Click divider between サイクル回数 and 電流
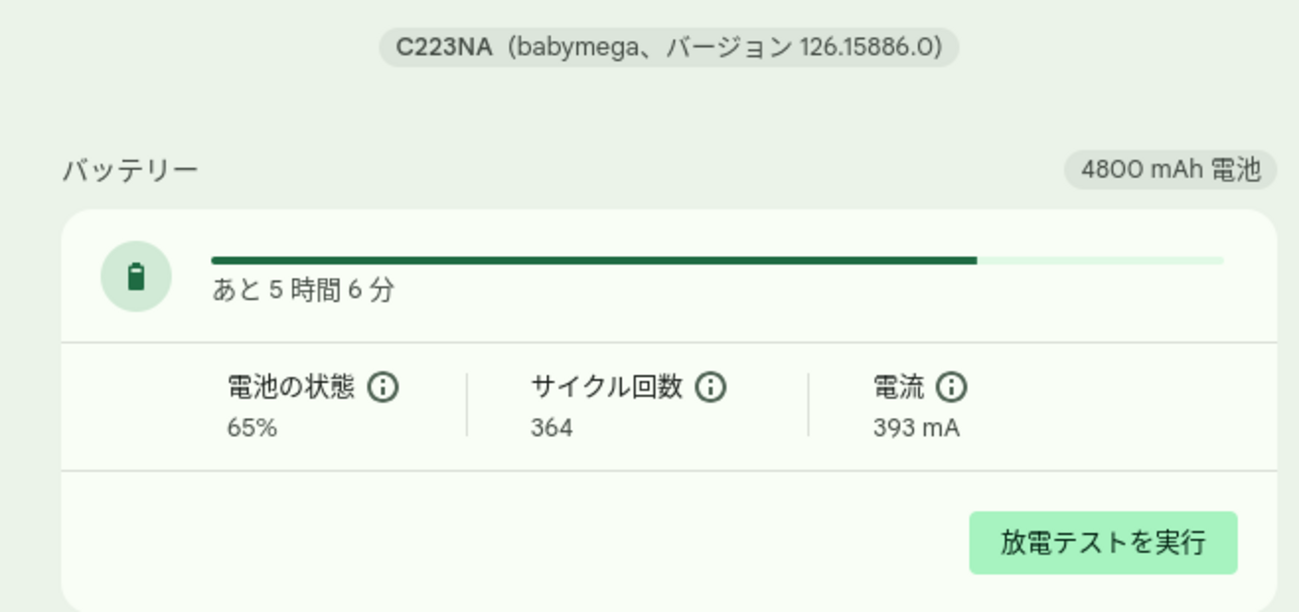 [808, 405]
